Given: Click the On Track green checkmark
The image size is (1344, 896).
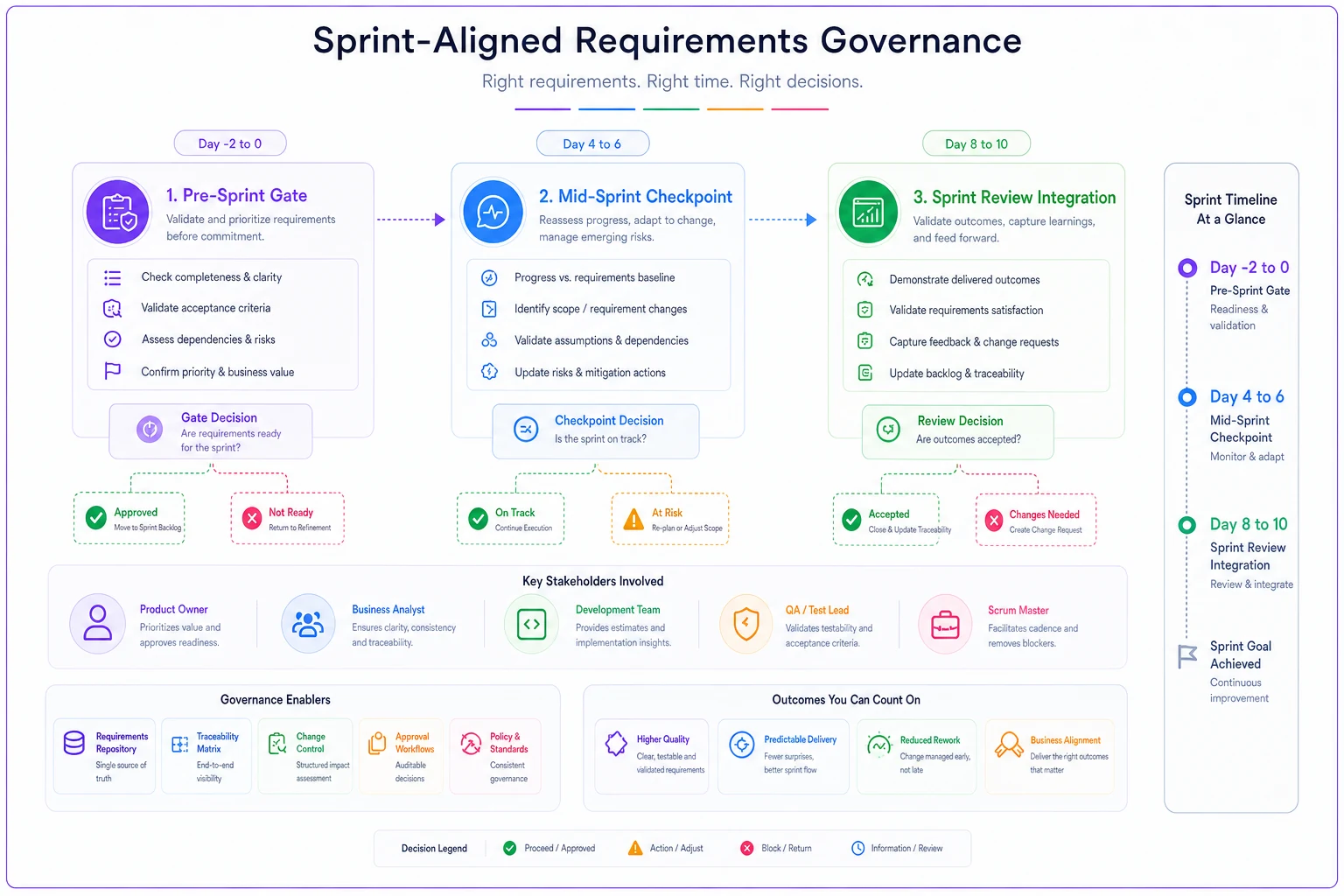Looking at the screenshot, I should click(x=479, y=519).
